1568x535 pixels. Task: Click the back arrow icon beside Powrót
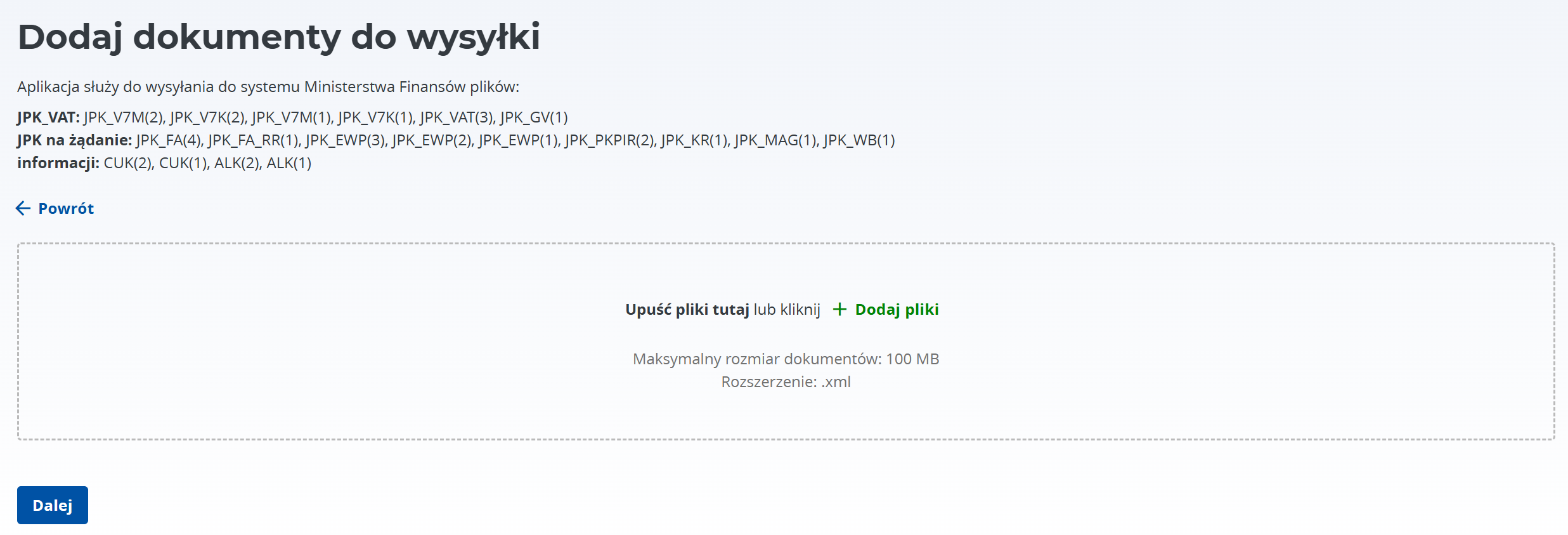pyautogui.click(x=23, y=208)
